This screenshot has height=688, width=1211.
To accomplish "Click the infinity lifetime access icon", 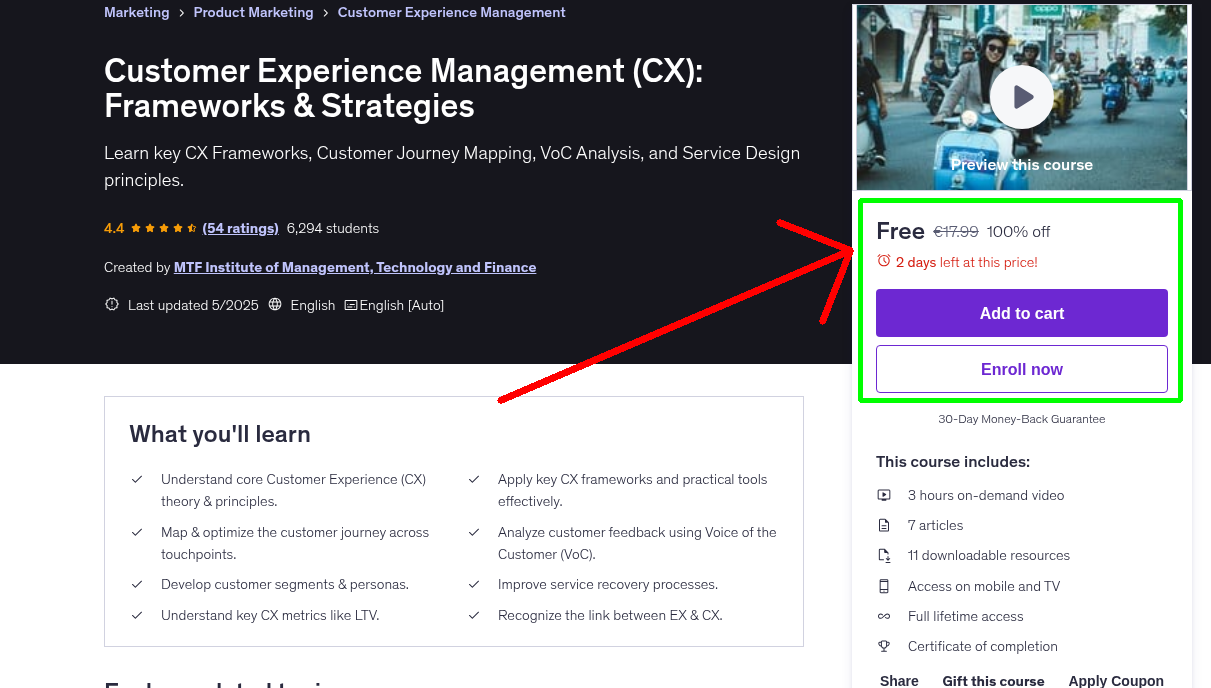I will pos(884,616).
